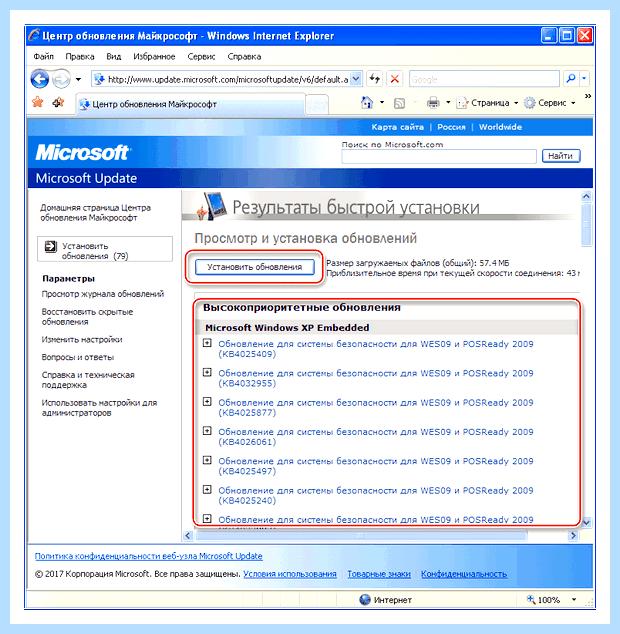
Task: Expand the KB4025877 update details
Action: point(207,402)
